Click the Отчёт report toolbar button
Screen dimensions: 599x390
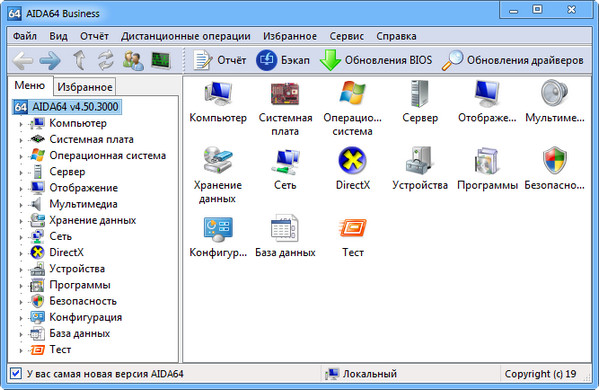(219, 60)
